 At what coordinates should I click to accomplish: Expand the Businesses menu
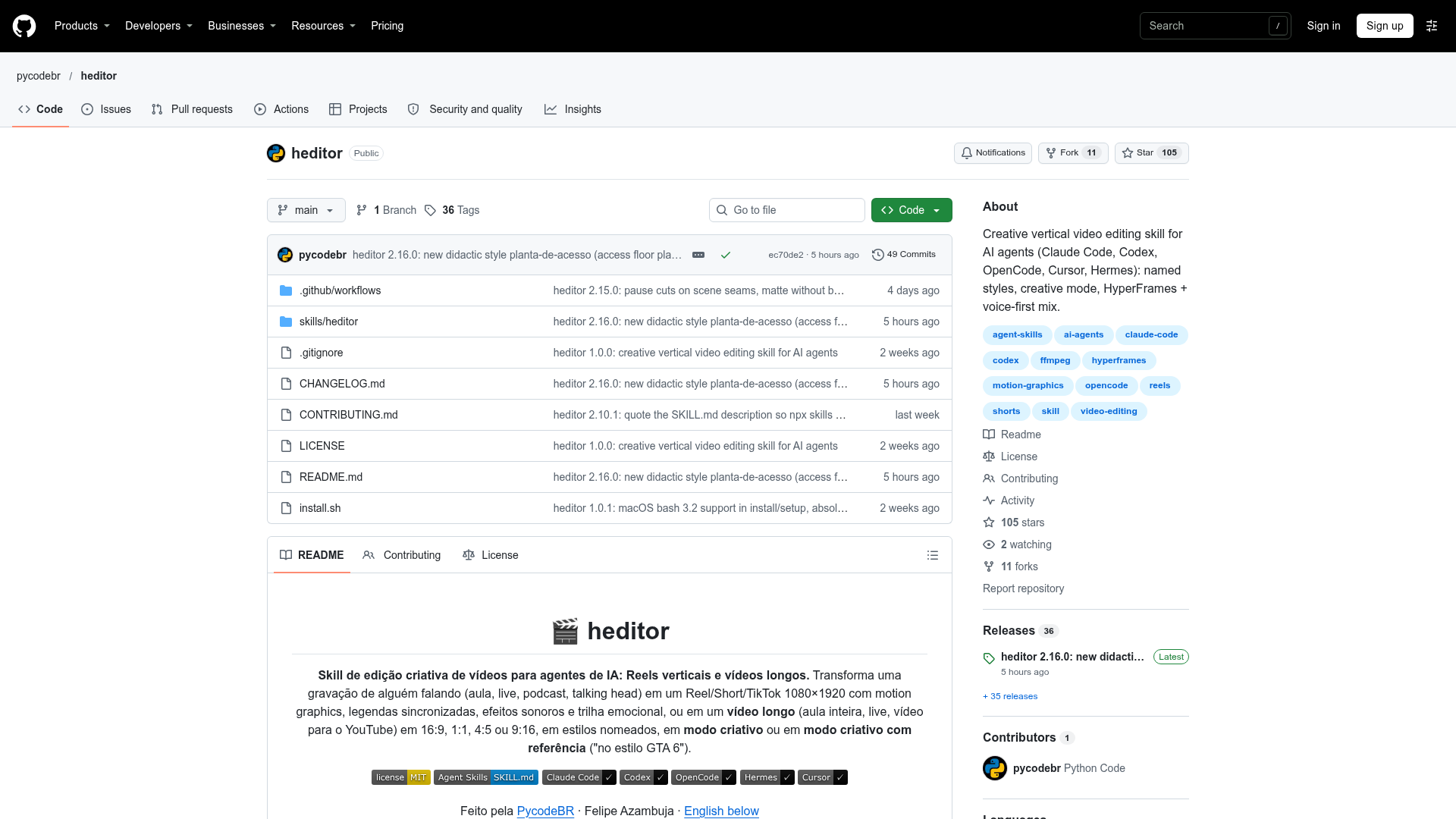242,26
